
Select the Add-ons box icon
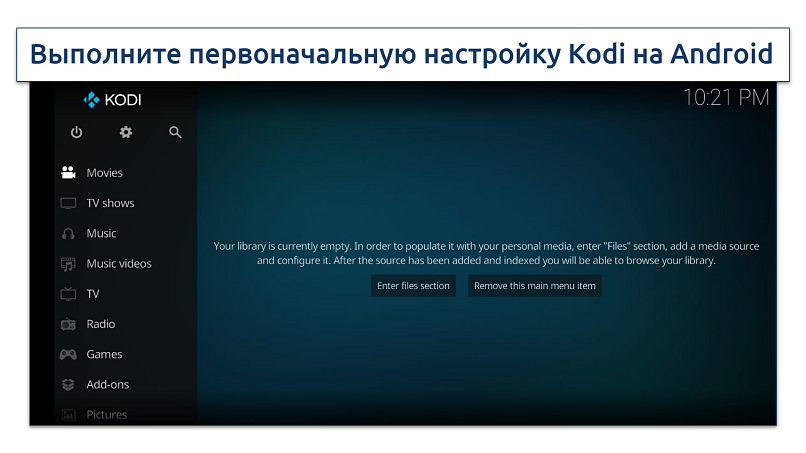tap(68, 384)
